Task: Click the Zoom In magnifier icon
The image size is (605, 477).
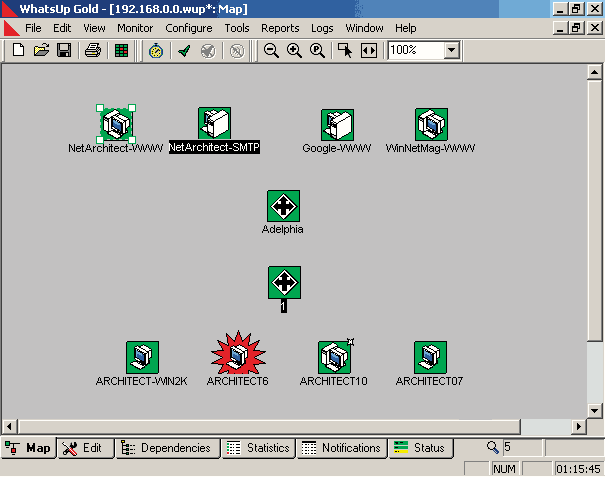Action: (x=294, y=50)
